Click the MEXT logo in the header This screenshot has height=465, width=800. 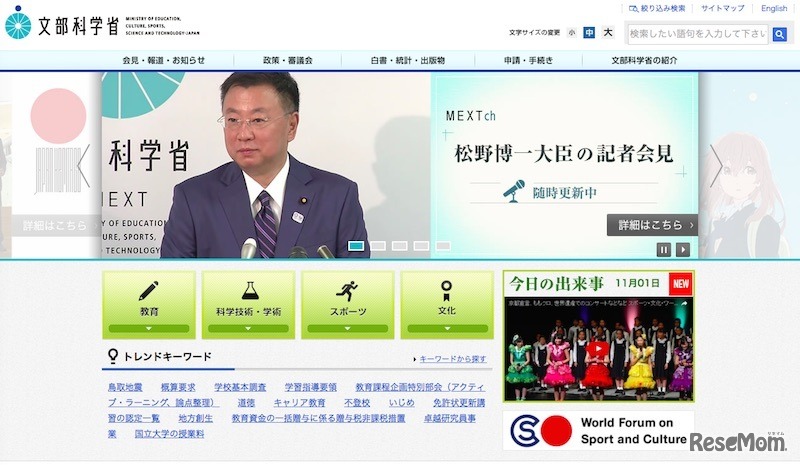(x=102, y=24)
